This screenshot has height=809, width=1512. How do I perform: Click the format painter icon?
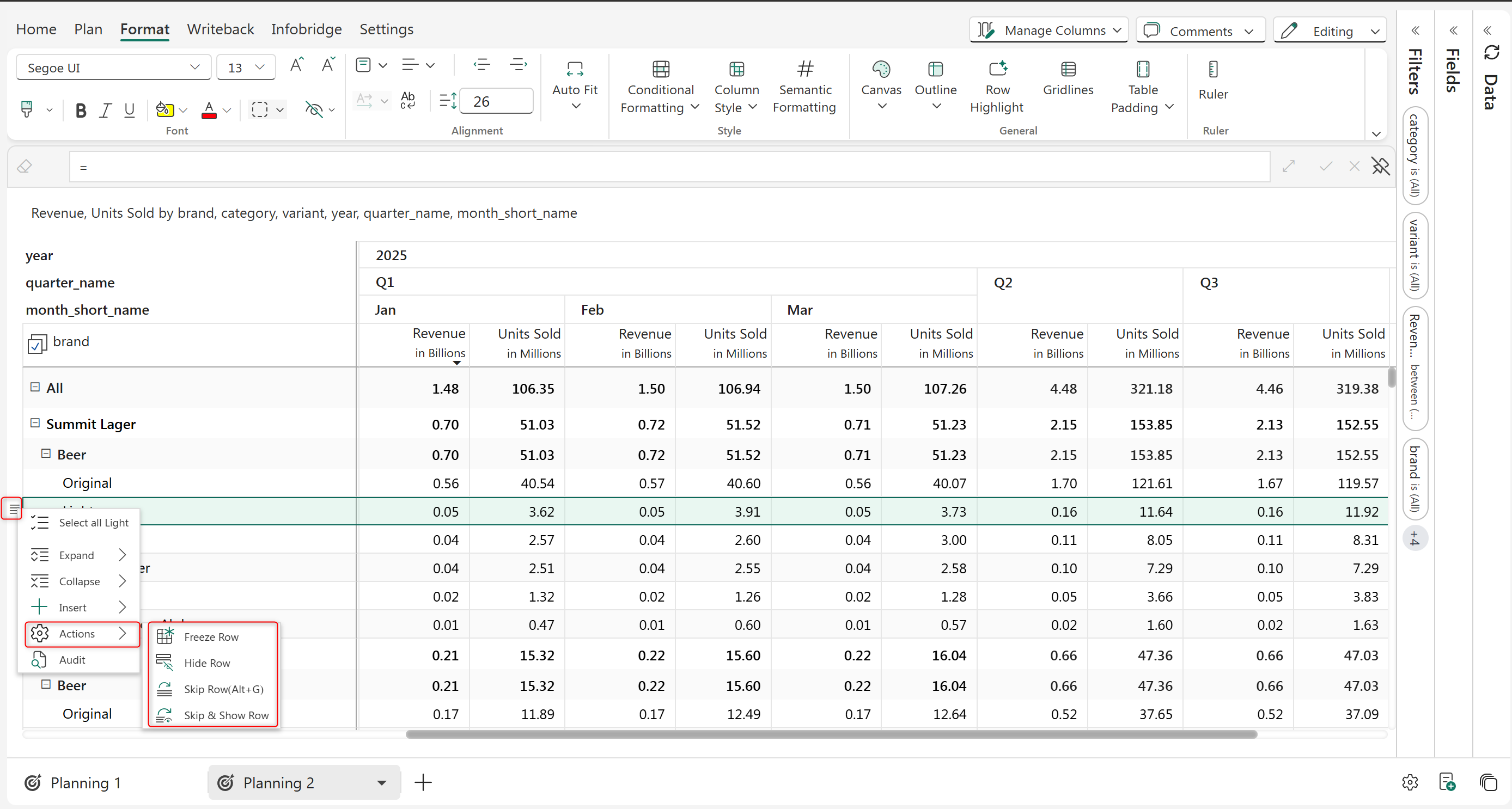click(x=27, y=109)
